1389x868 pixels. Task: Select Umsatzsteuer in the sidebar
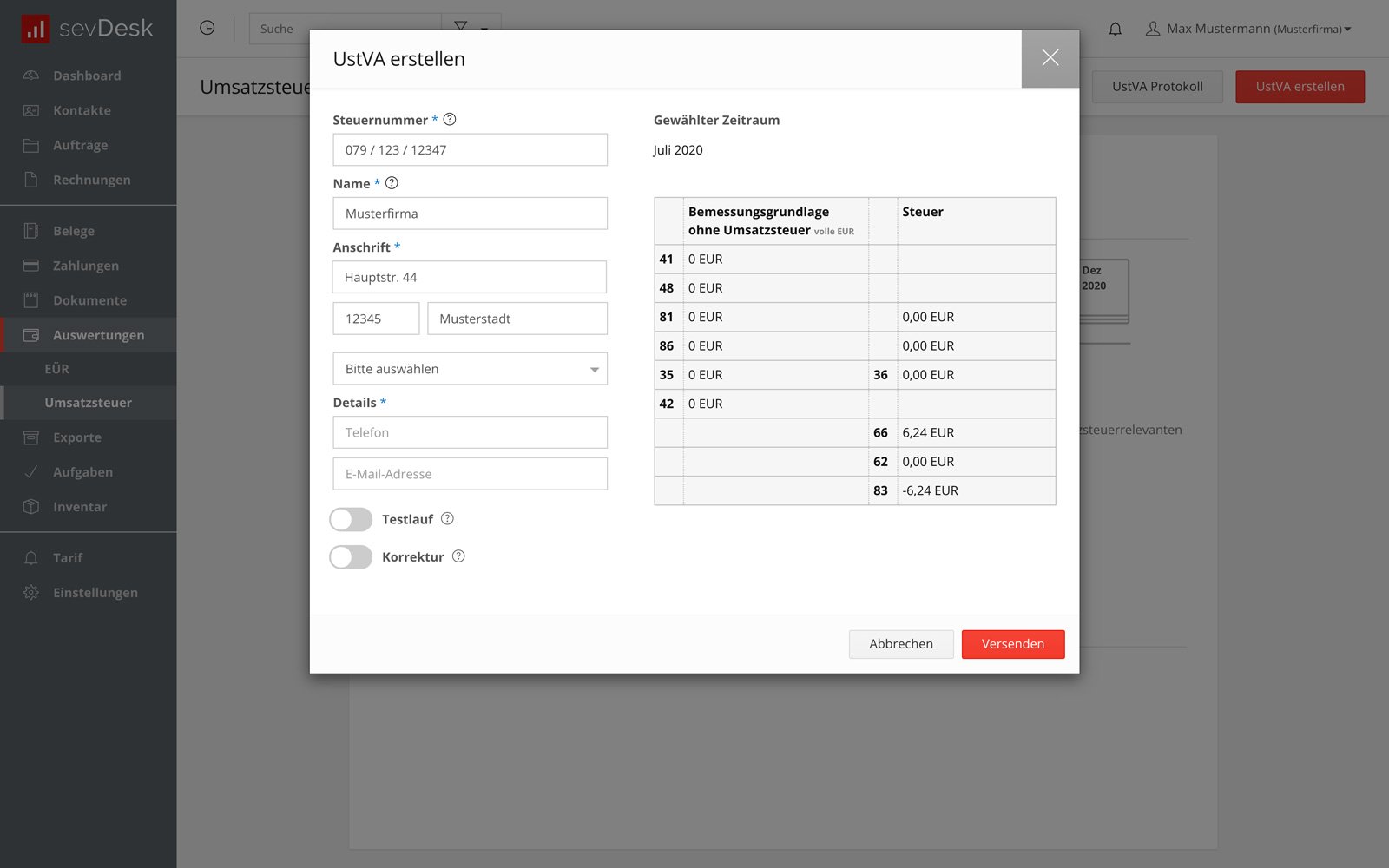tap(89, 403)
